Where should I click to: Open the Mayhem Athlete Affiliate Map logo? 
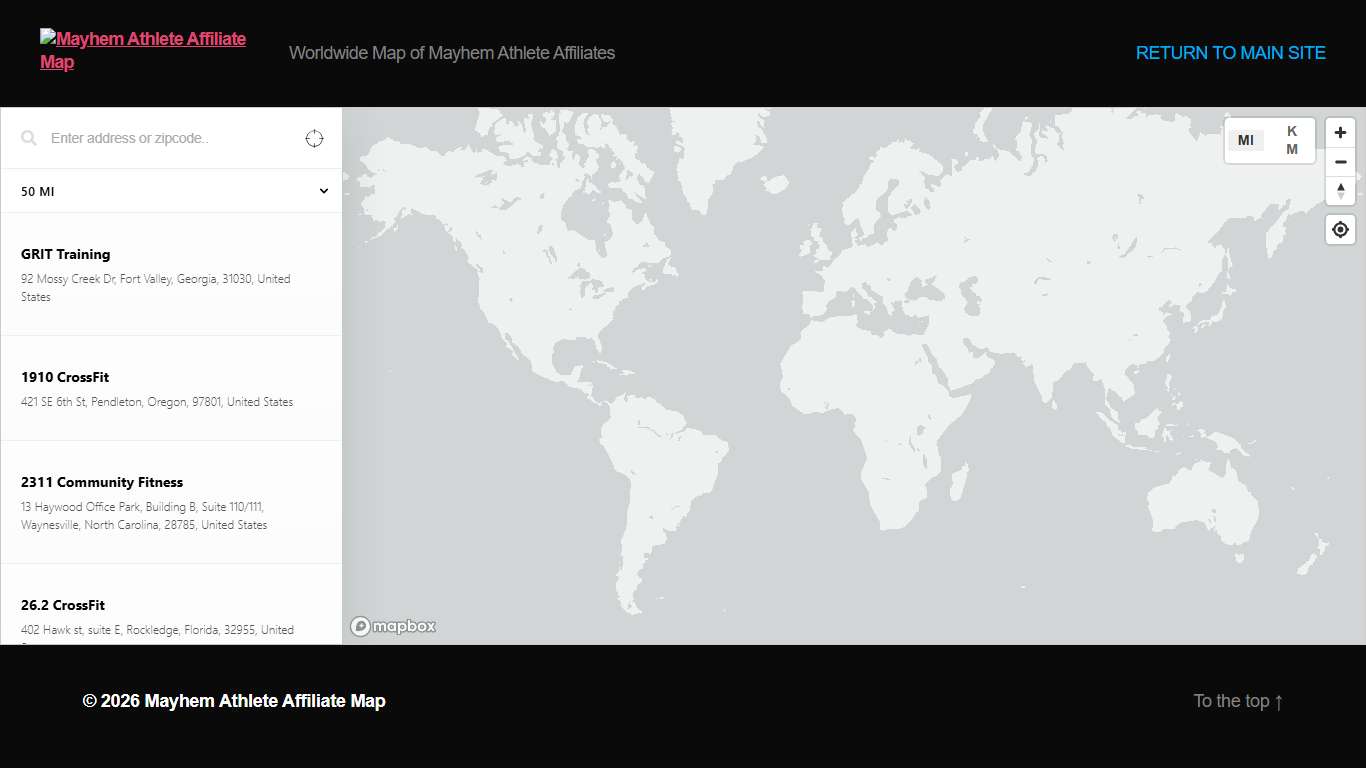pos(142,49)
